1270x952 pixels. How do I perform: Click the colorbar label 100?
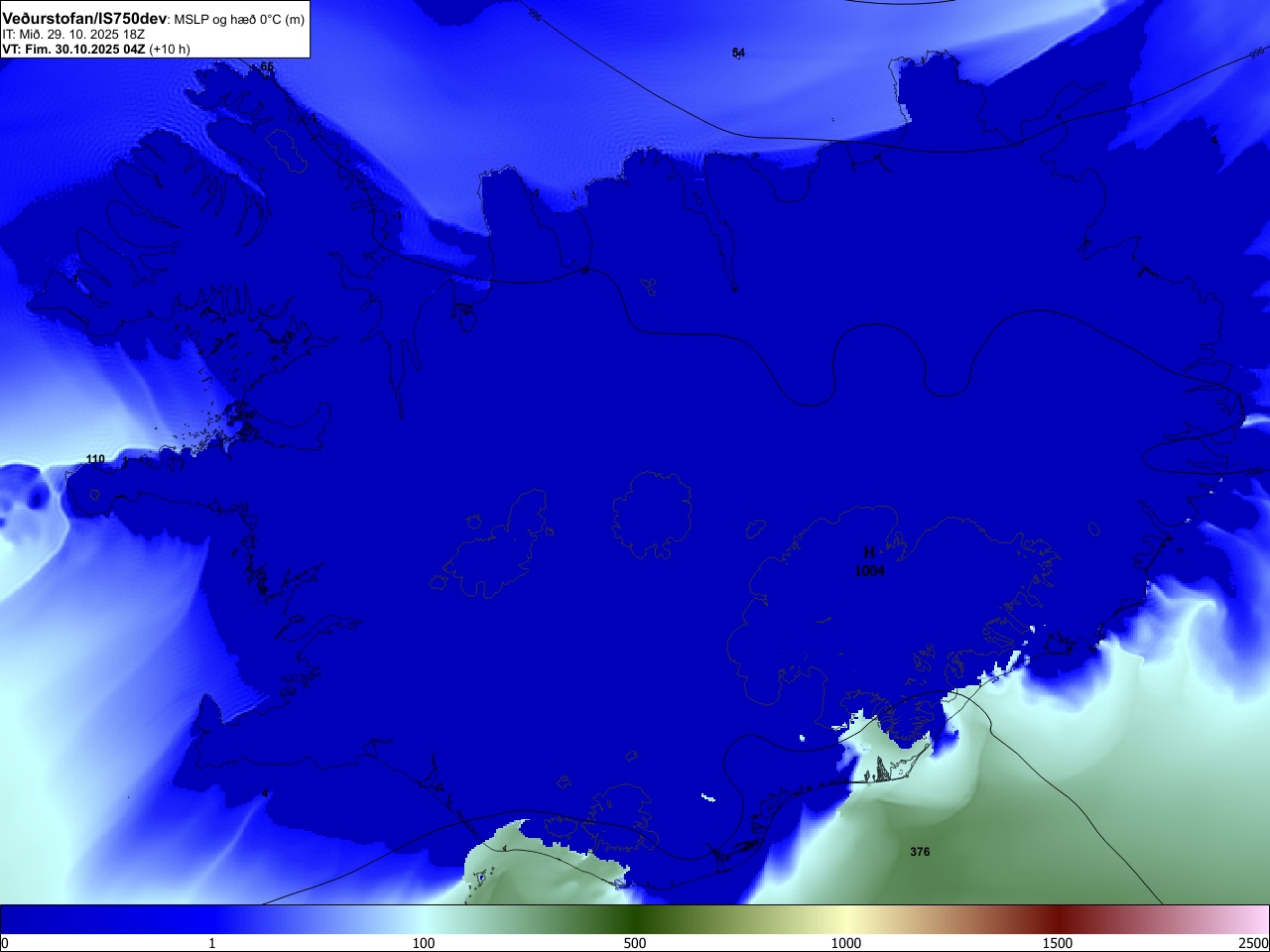click(424, 943)
